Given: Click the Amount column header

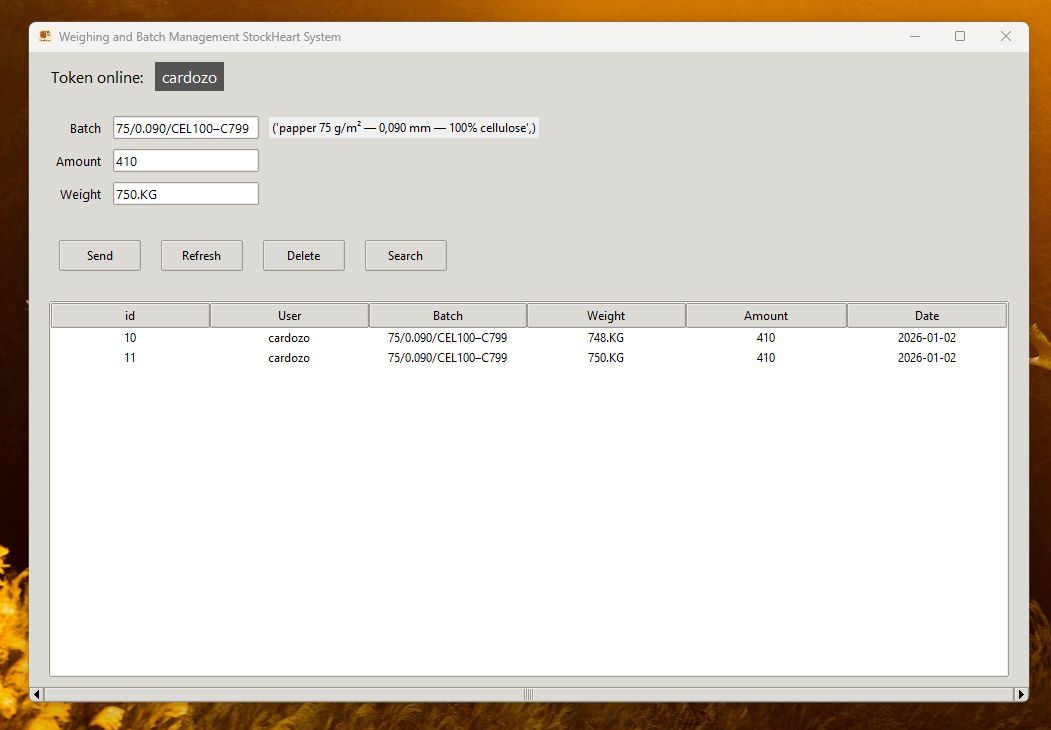Looking at the screenshot, I should (x=766, y=316).
